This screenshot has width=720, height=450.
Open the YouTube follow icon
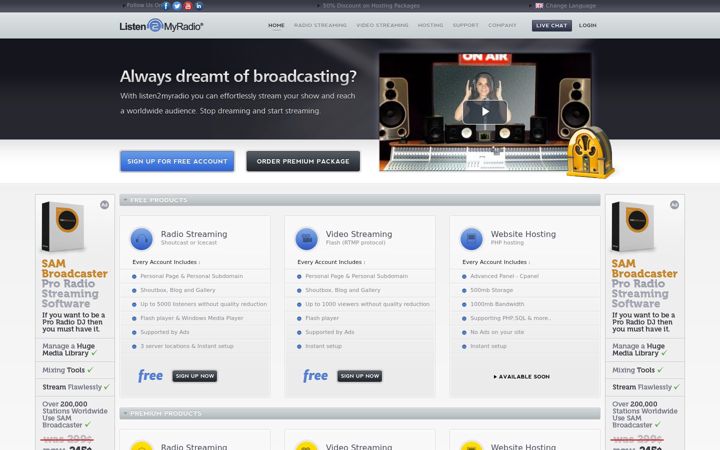pyautogui.click(x=188, y=6)
